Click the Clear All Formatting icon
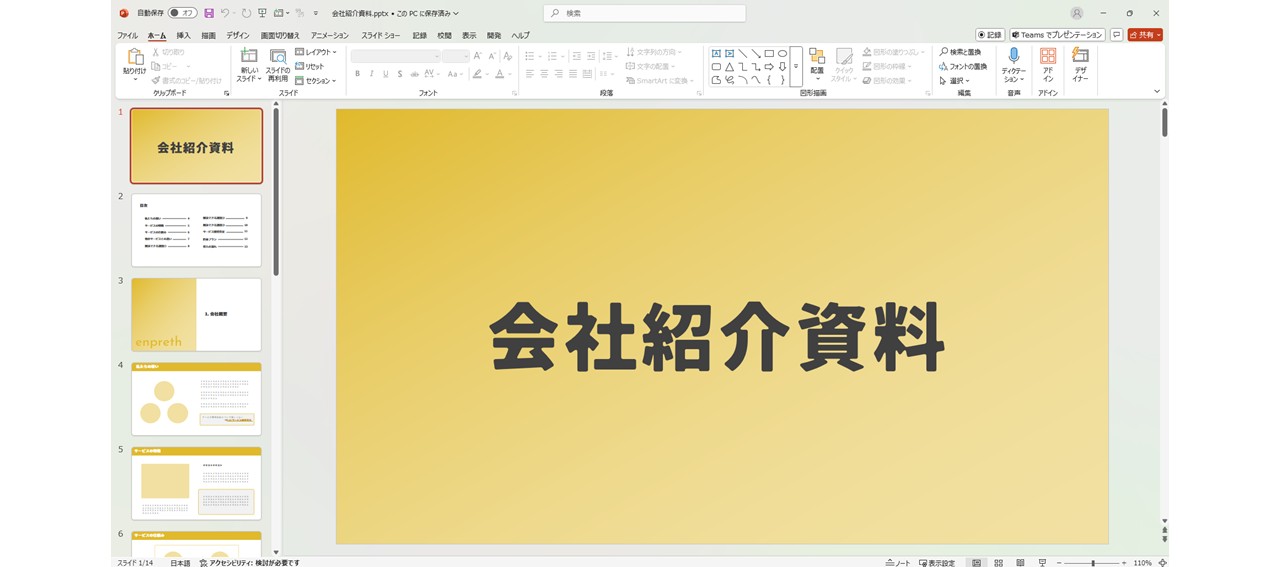 pyautogui.click(x=508, y=56)
